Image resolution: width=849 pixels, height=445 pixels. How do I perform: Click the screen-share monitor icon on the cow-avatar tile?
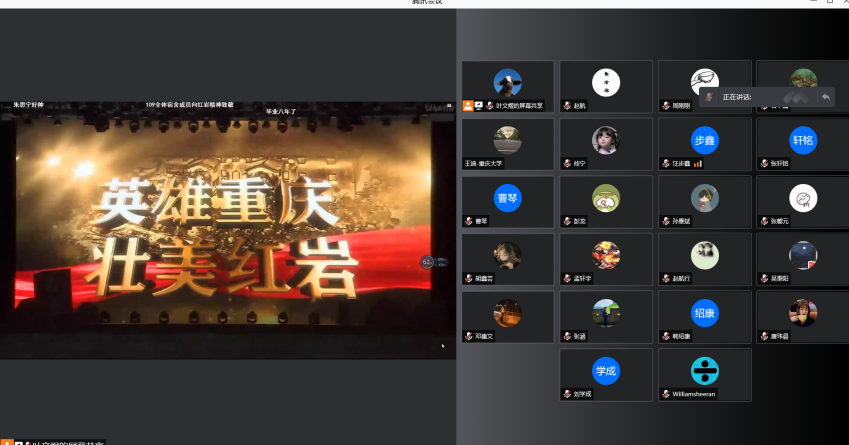click(479, 106)
